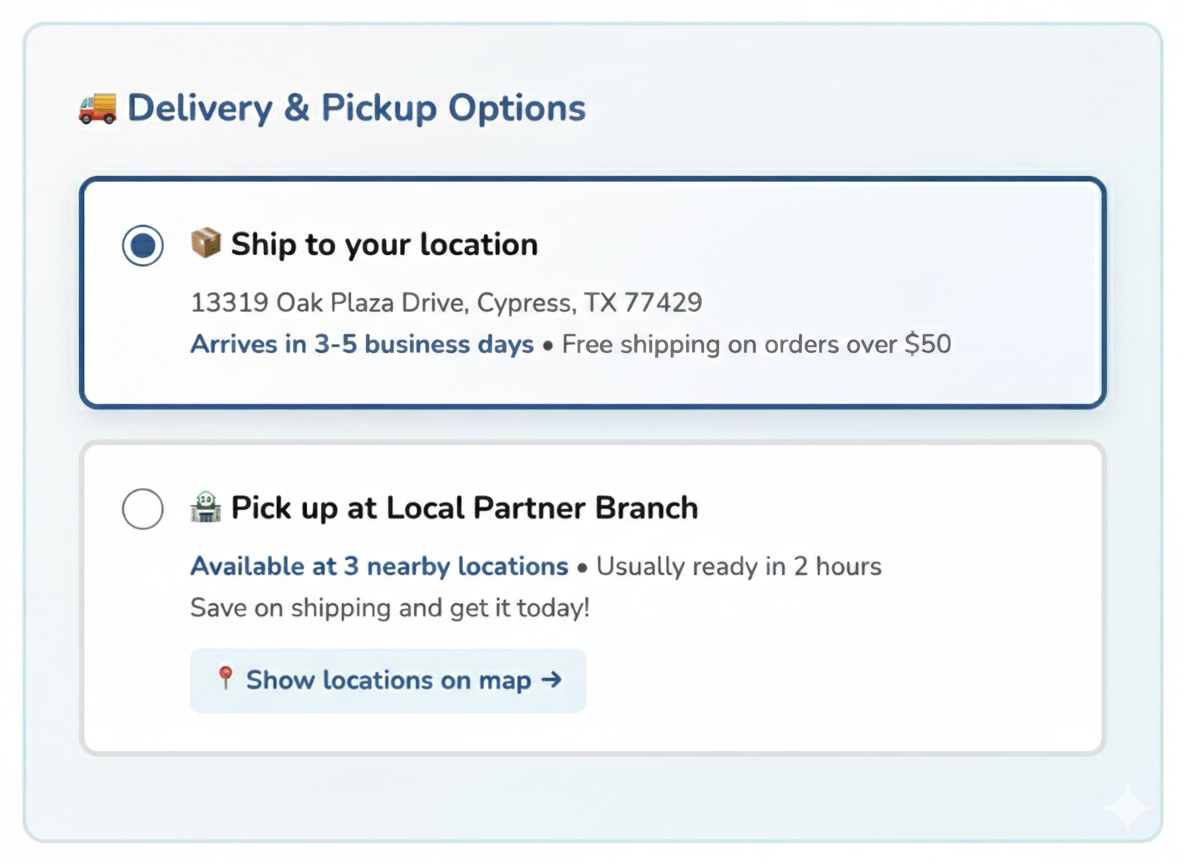
Task: Click the Usually ready in 2 hours text
Action: point(739,567)
